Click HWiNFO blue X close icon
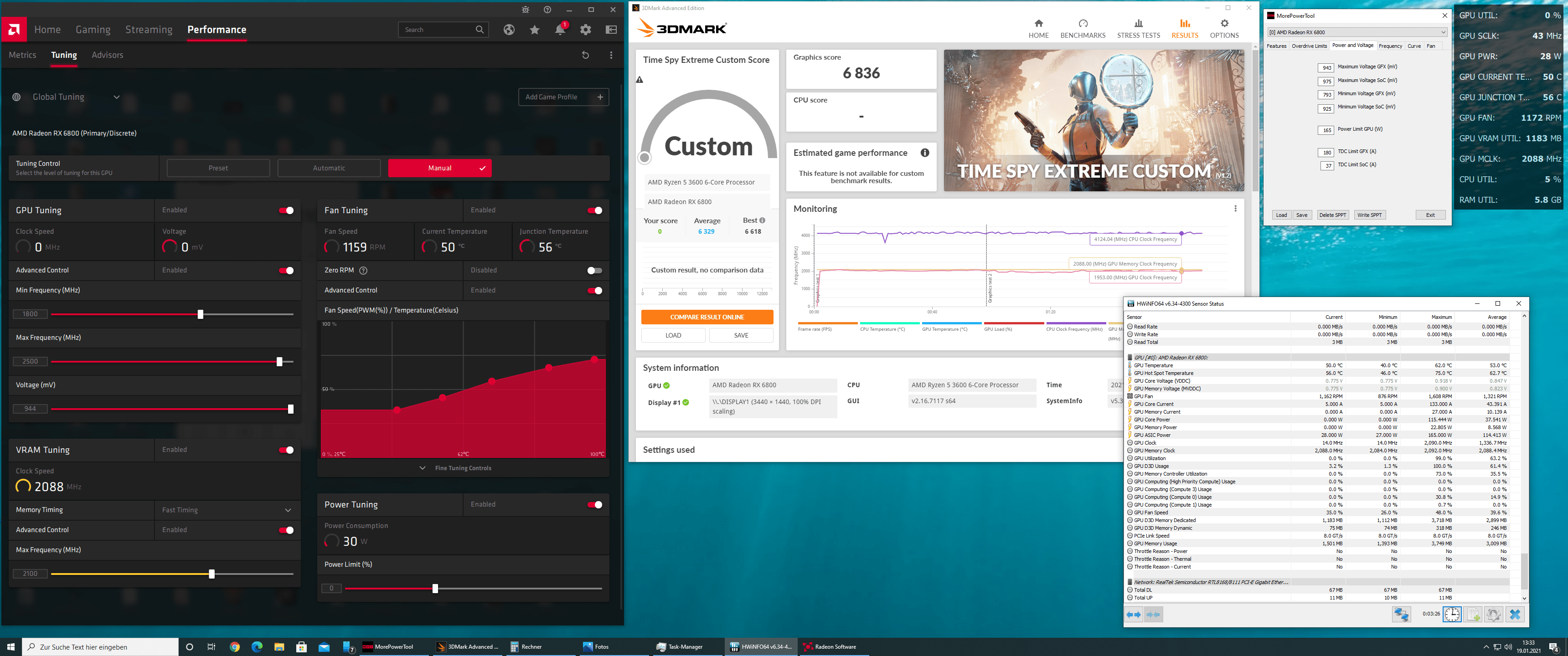Image resolution: width=1568 pixels, height=656 pixels. tap(1515, 615)
